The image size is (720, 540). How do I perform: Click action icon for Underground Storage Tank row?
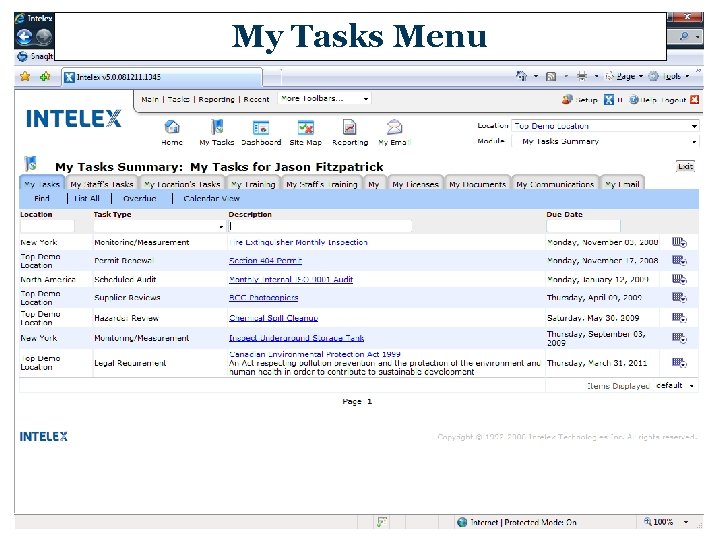(x=679, y=338)
